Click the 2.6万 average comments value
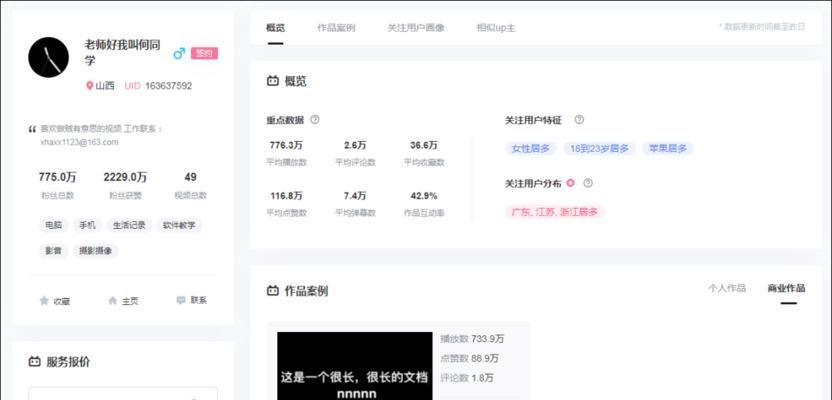This screenshot has height=400, width=832. tap(355, 145)
